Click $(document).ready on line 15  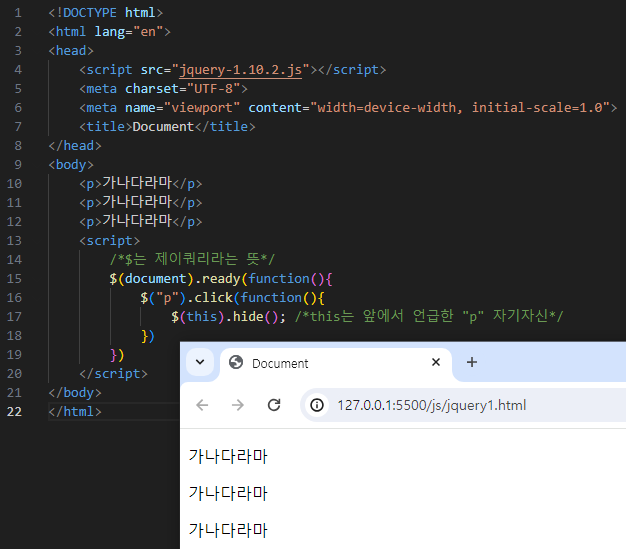pyautogui.click(x=175, y=279)
